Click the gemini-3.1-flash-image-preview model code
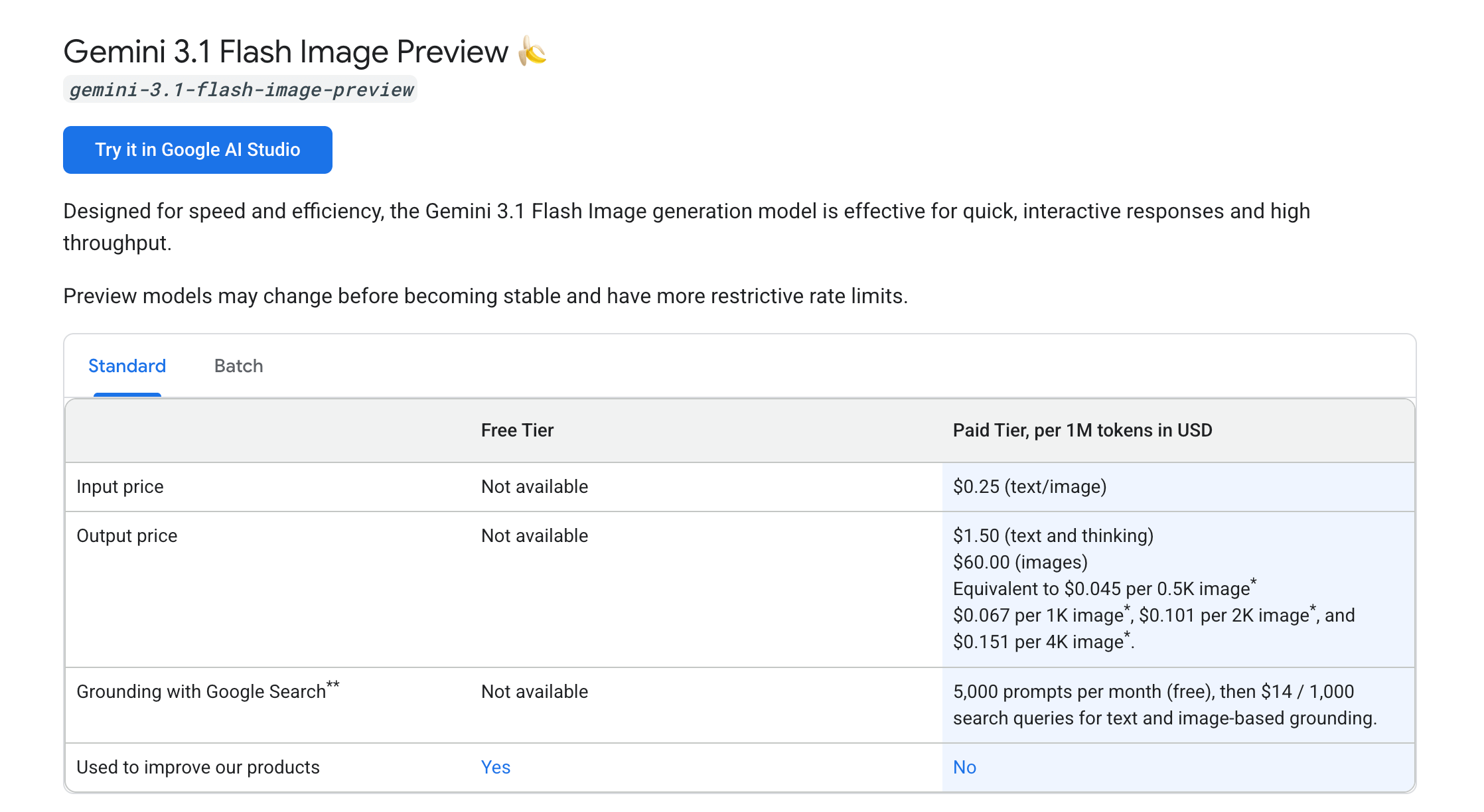This screenshot has width=1484, height=812. 240,90
